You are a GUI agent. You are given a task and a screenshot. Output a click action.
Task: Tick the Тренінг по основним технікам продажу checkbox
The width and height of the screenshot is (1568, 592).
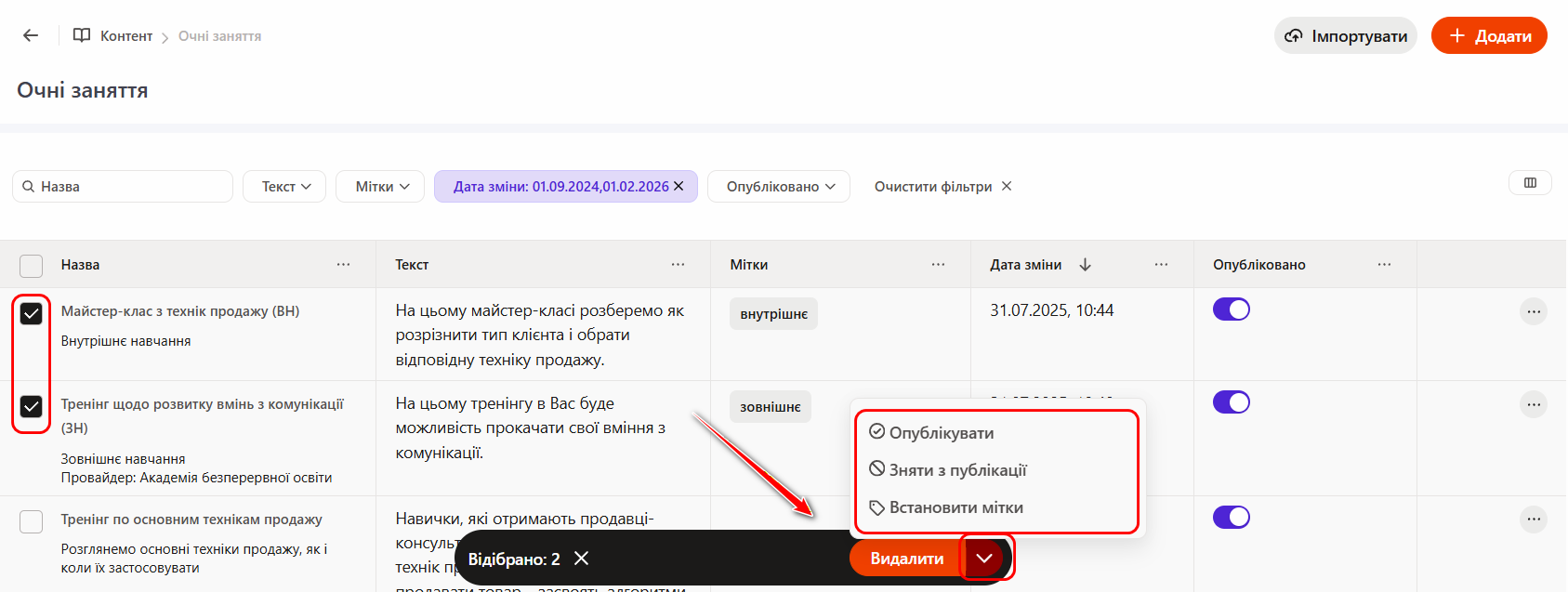pos(32,521)
